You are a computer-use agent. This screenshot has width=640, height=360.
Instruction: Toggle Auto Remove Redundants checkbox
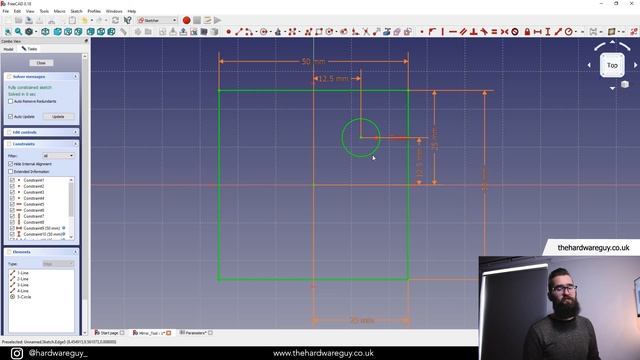tap(11, 101)
